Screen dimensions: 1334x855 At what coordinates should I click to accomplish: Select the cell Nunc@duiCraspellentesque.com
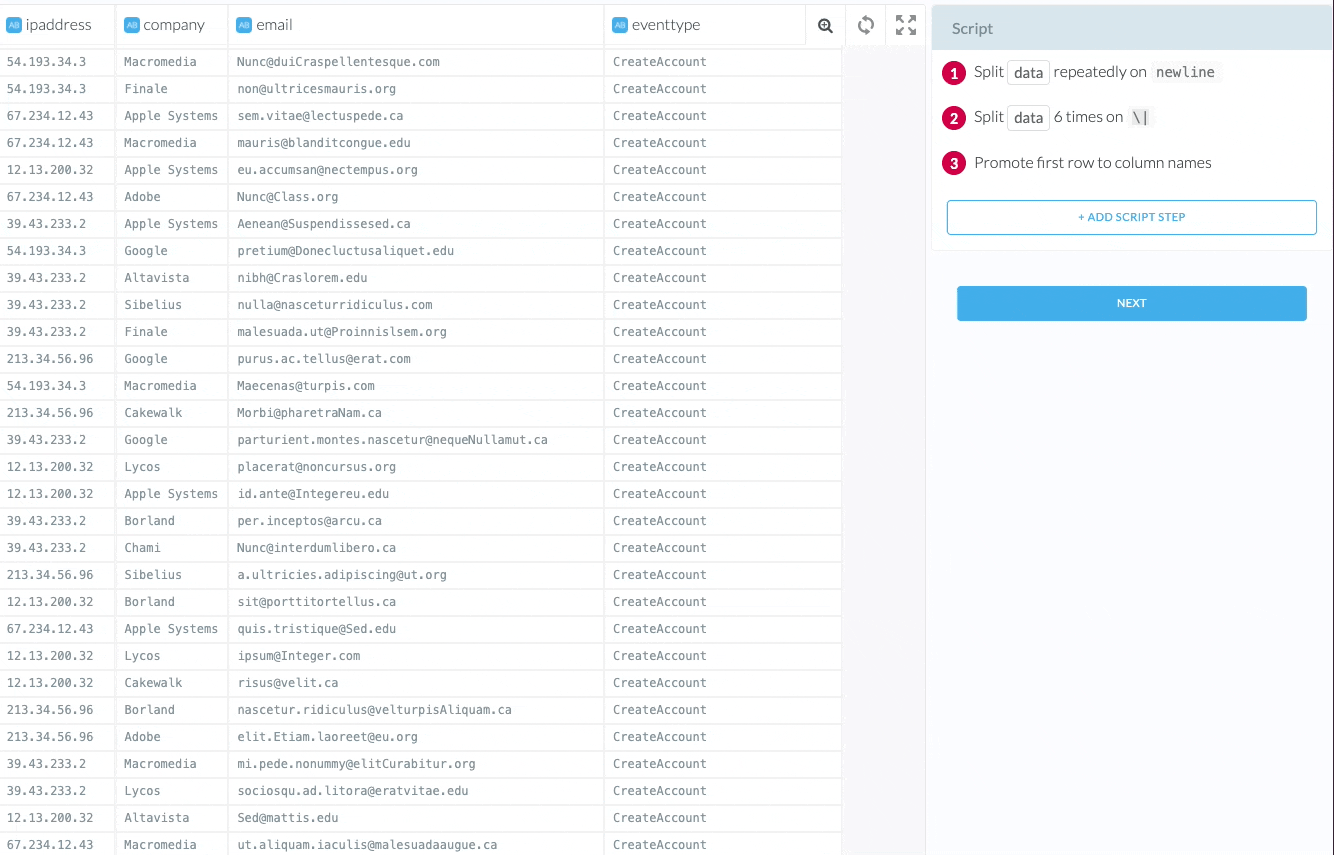pos(338,62)
